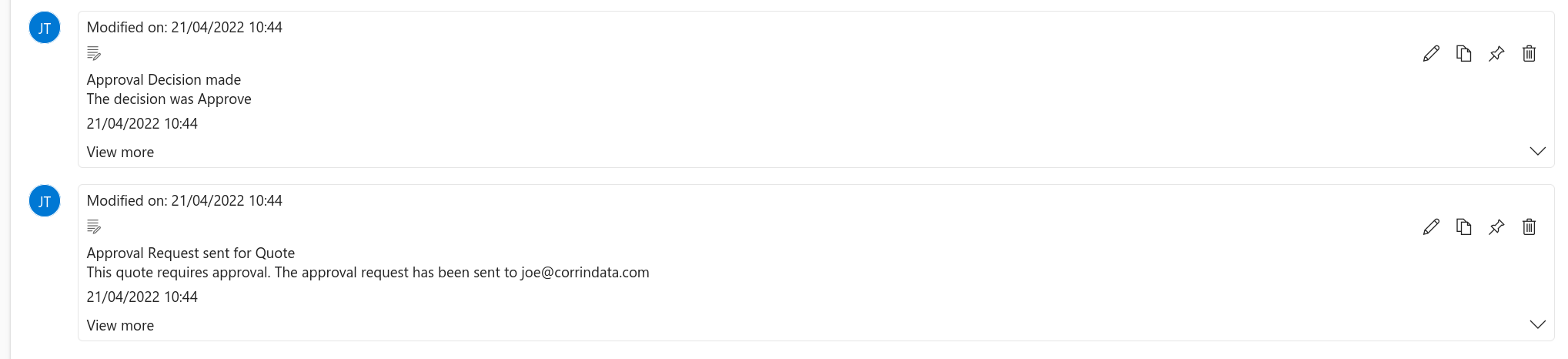Expand the Approval Request note chevron

(1537, 325)
